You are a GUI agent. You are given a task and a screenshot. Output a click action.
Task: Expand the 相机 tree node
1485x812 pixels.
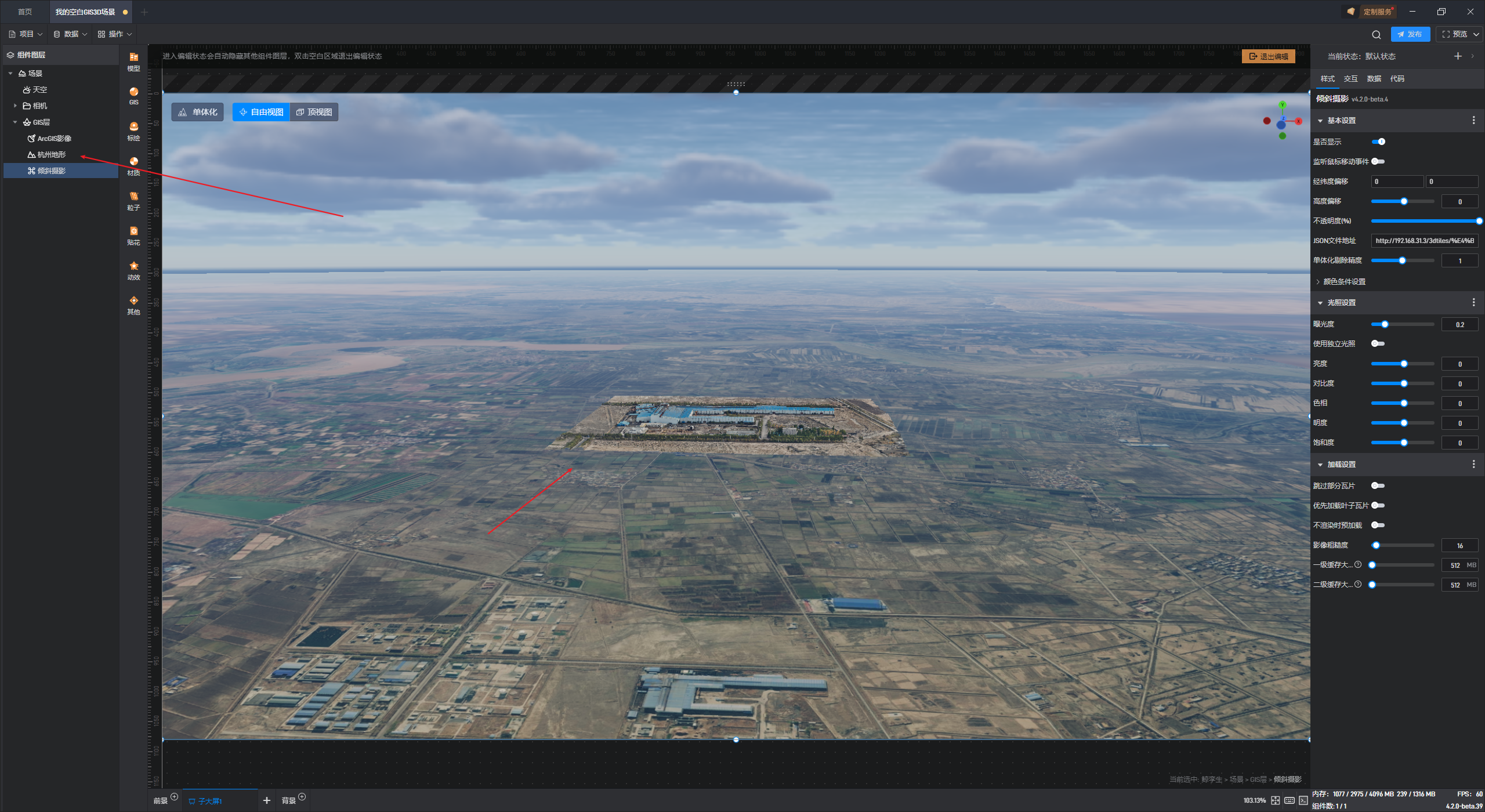tap(15, 106)
